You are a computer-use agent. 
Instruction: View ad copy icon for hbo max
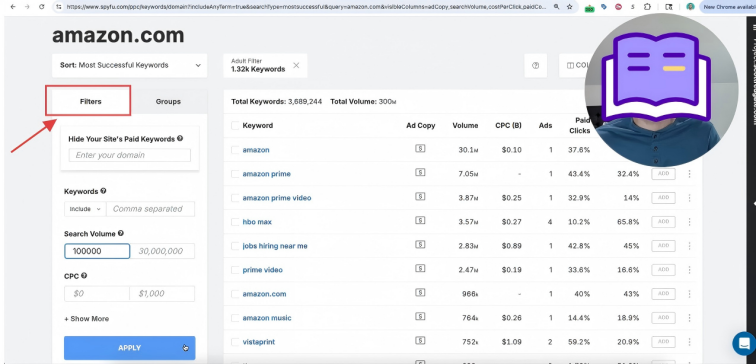pyautogui.click(x=420, y=221)
